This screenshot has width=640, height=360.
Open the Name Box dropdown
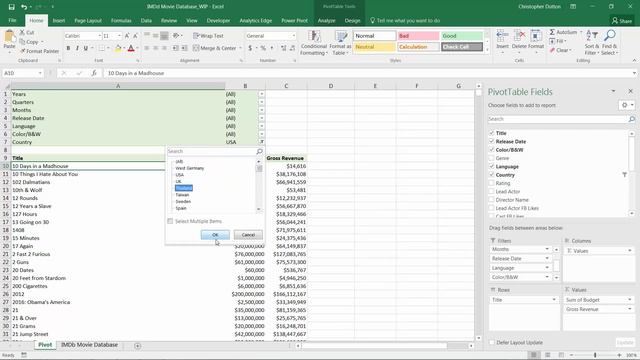coord(40,73)
